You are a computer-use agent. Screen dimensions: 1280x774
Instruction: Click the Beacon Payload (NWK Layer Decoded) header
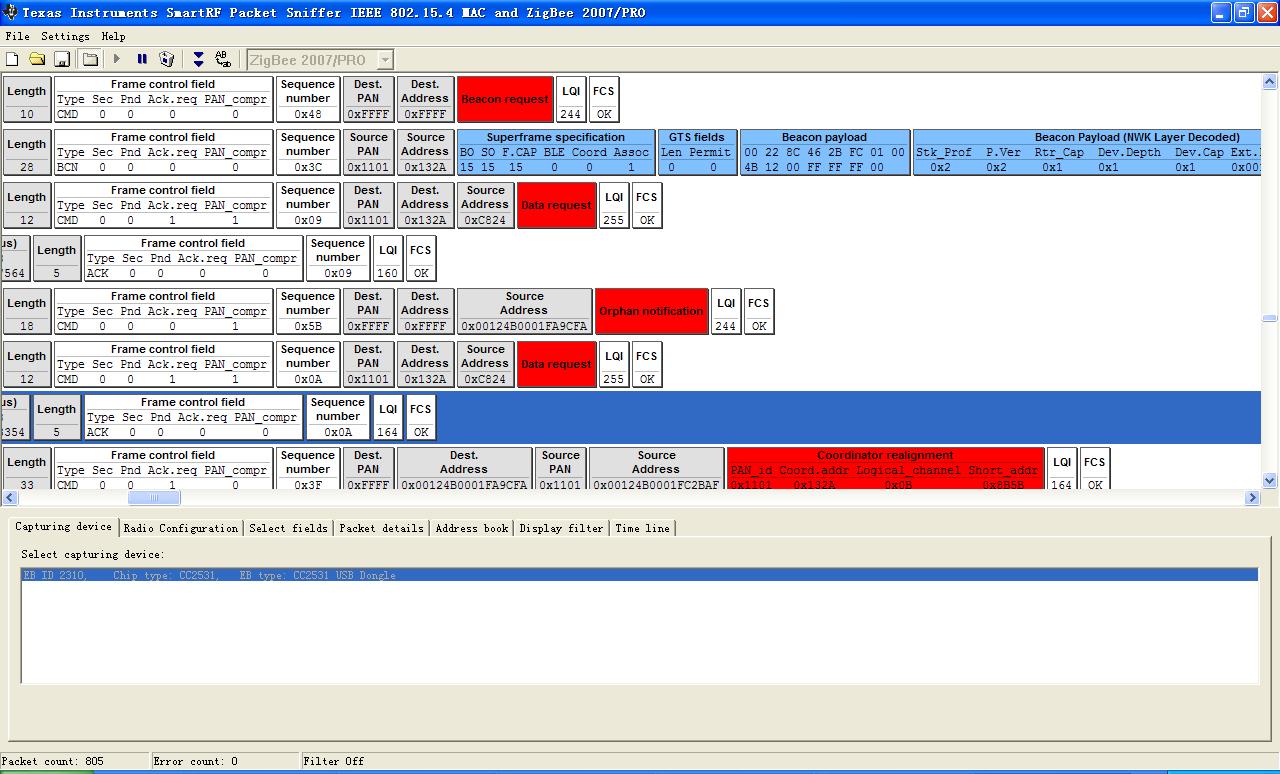pyautogui.click(x=1137, y=137)
